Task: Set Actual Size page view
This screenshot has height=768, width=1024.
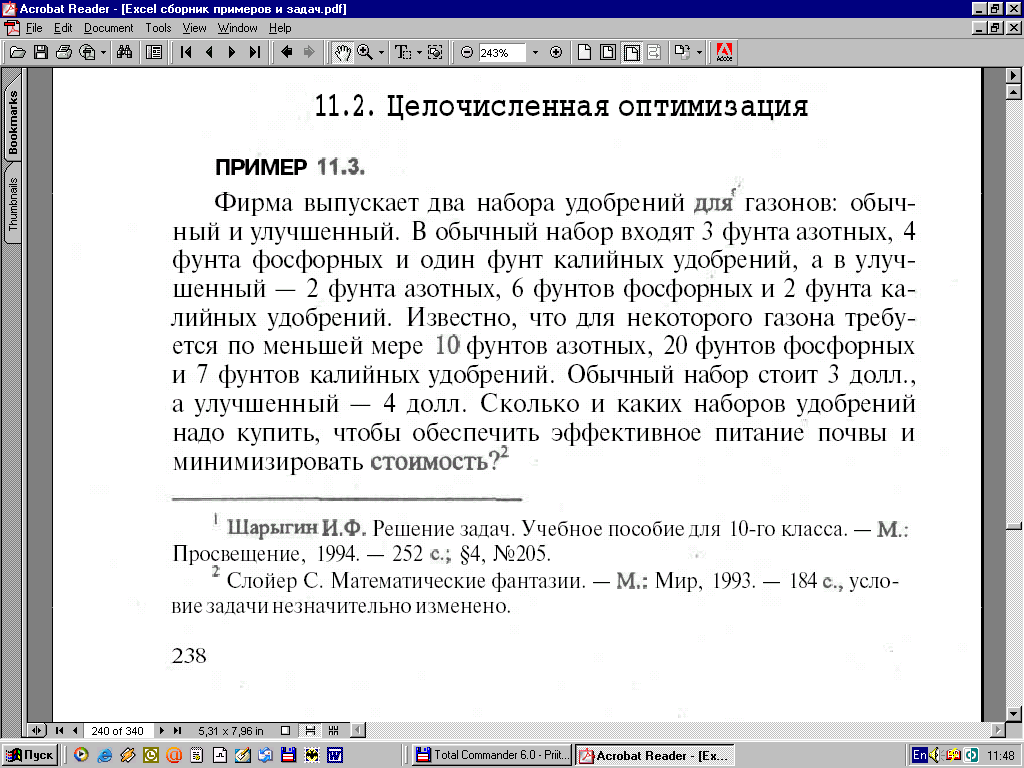Action: [584, 52]
